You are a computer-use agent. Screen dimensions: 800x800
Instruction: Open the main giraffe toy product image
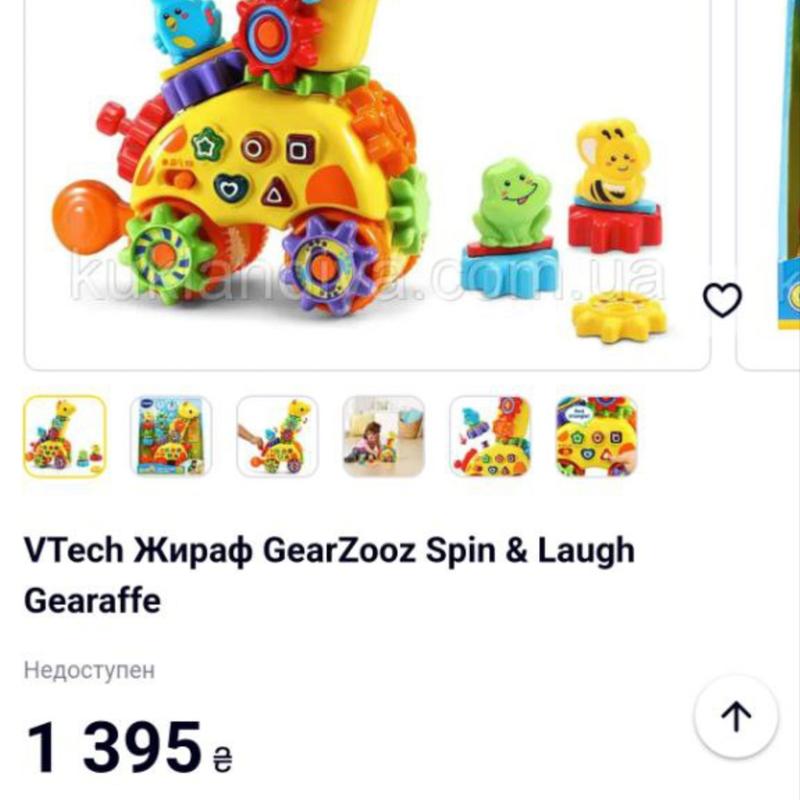click(x=367, y=184)
